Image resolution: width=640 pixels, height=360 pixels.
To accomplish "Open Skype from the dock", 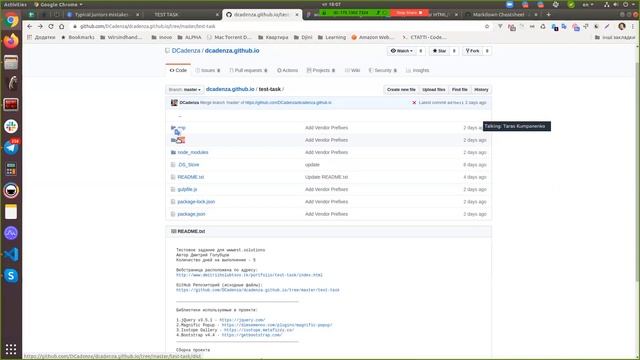I will click(11, 276).
